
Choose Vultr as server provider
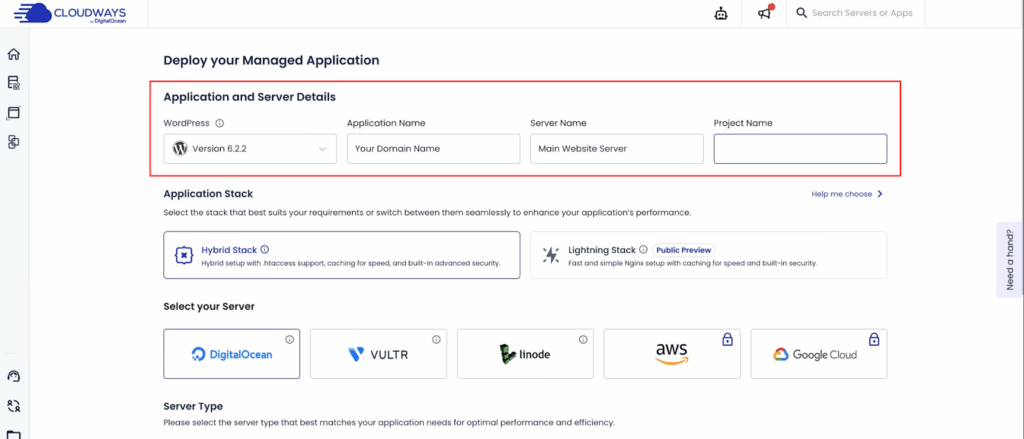(379, 354)
